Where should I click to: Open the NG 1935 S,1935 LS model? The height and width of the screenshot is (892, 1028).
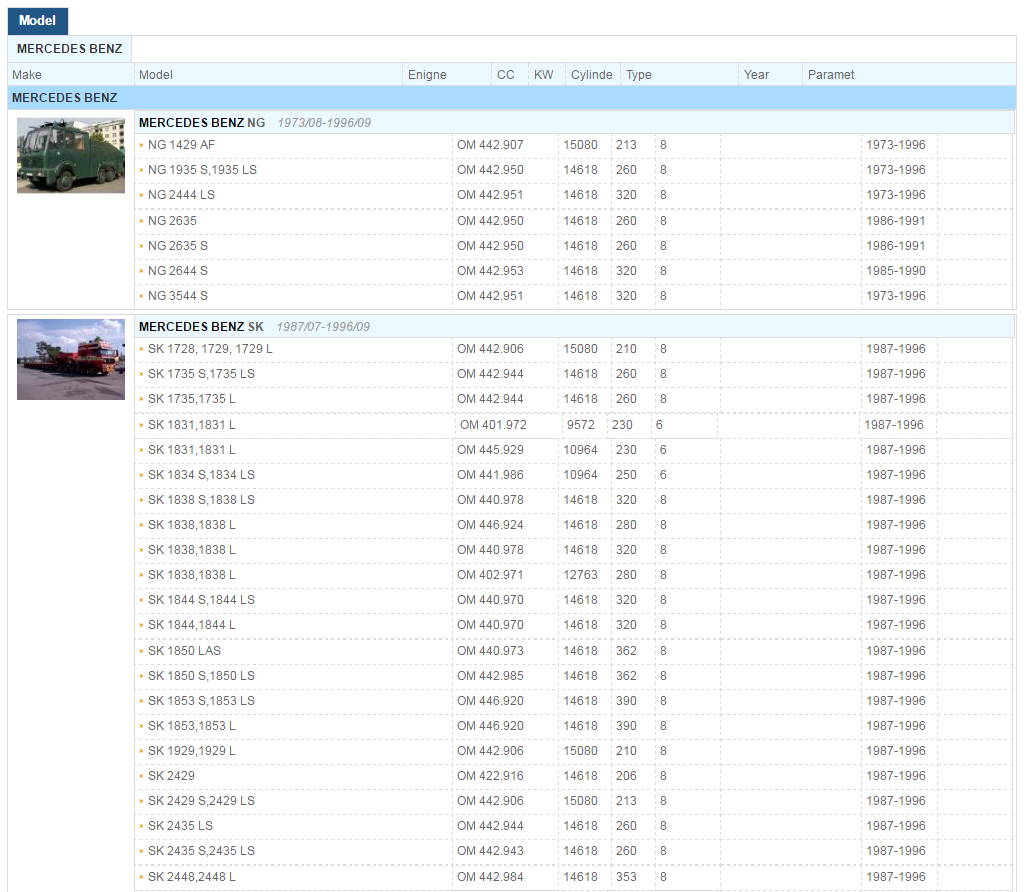[202, 170]
